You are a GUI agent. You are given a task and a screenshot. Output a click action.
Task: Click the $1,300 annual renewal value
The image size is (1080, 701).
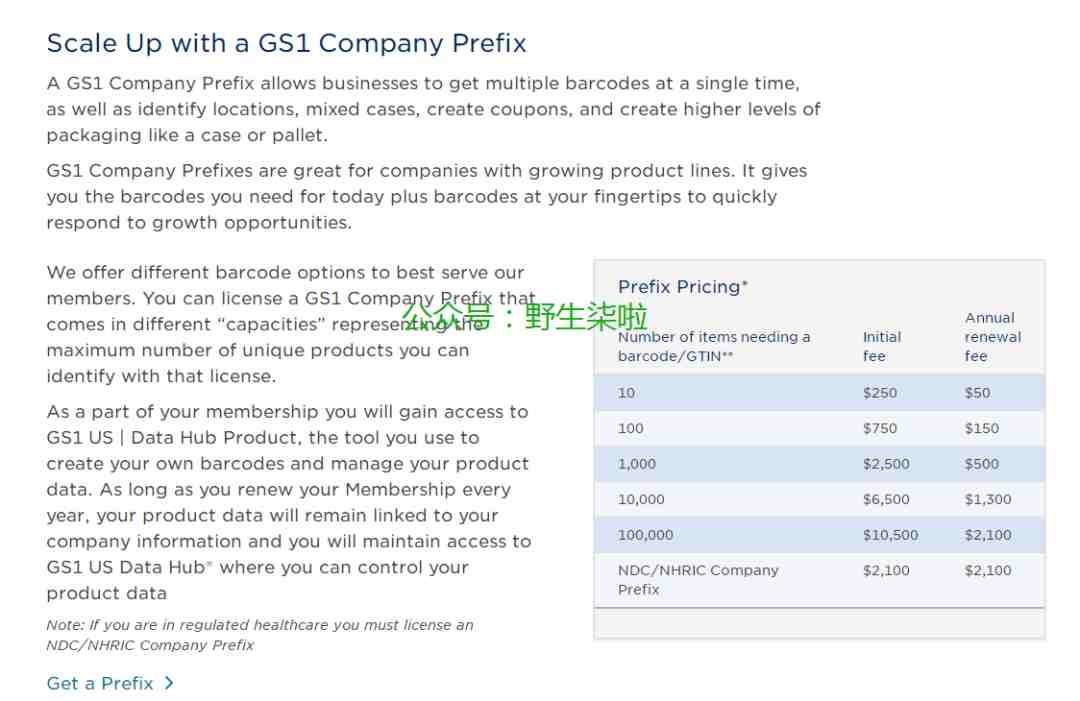pos(988,499)
